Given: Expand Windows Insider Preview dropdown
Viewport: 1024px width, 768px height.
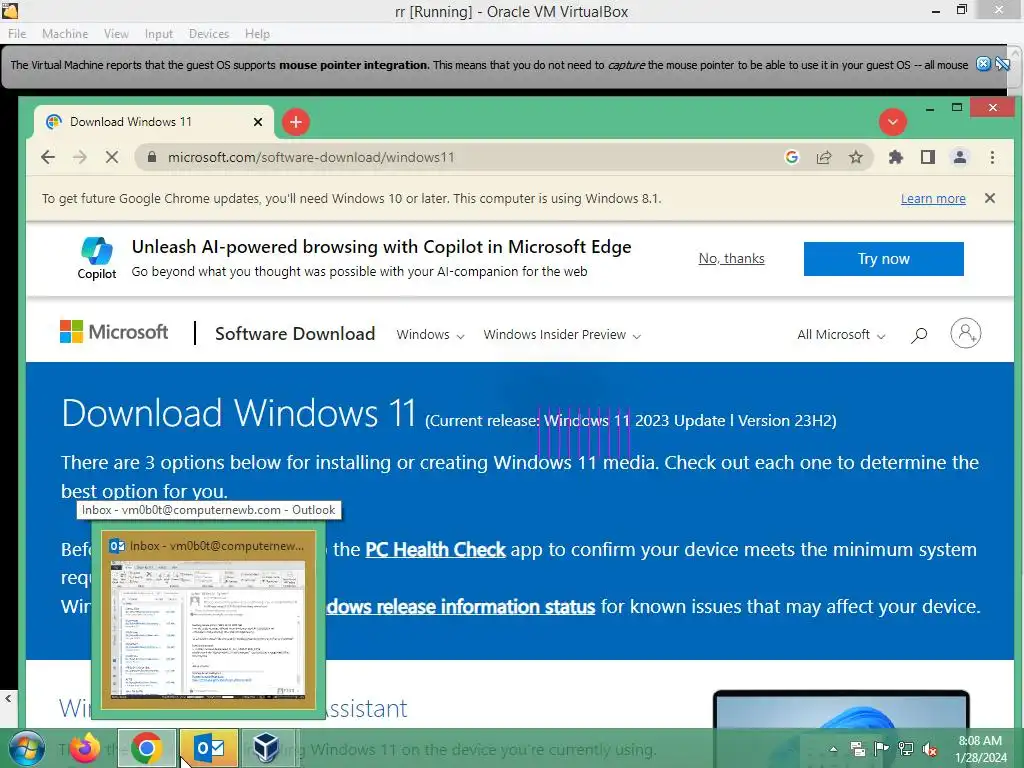Looking at the screenshot, I should (x=562, y=334).
